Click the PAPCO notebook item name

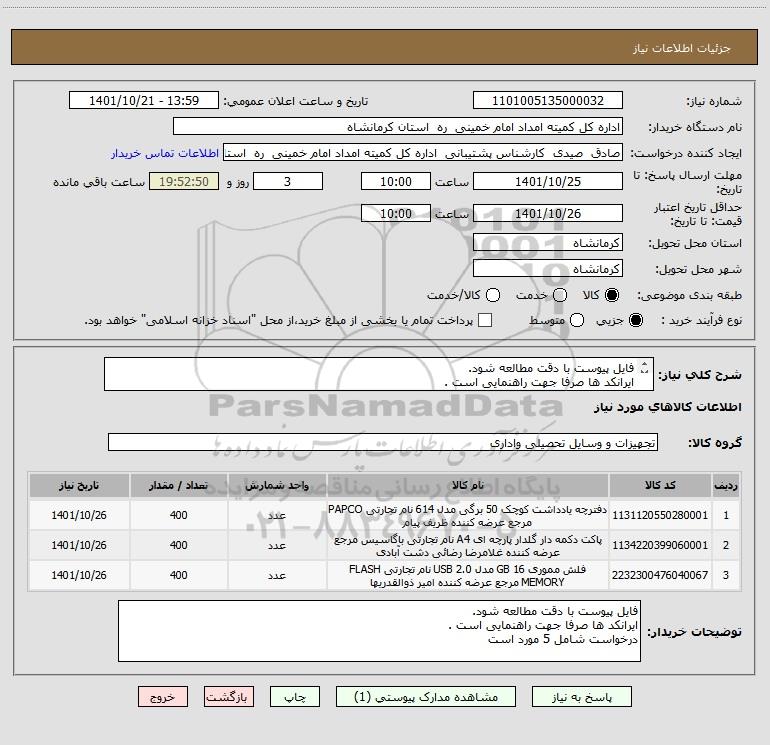468,516
